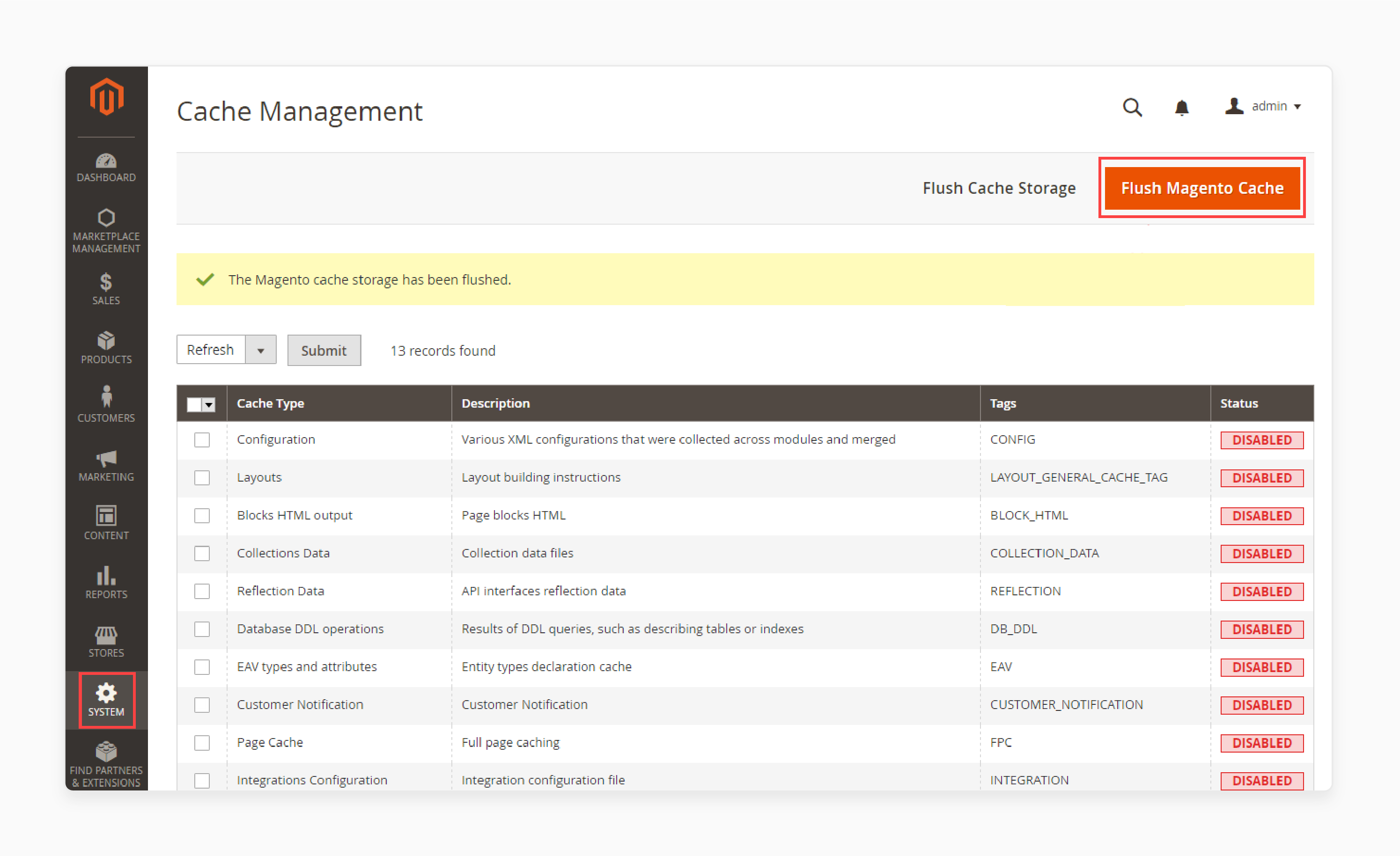Click Flush Cache Storage button
This screenshot has height=856, width=1400.
point(1000,188)
